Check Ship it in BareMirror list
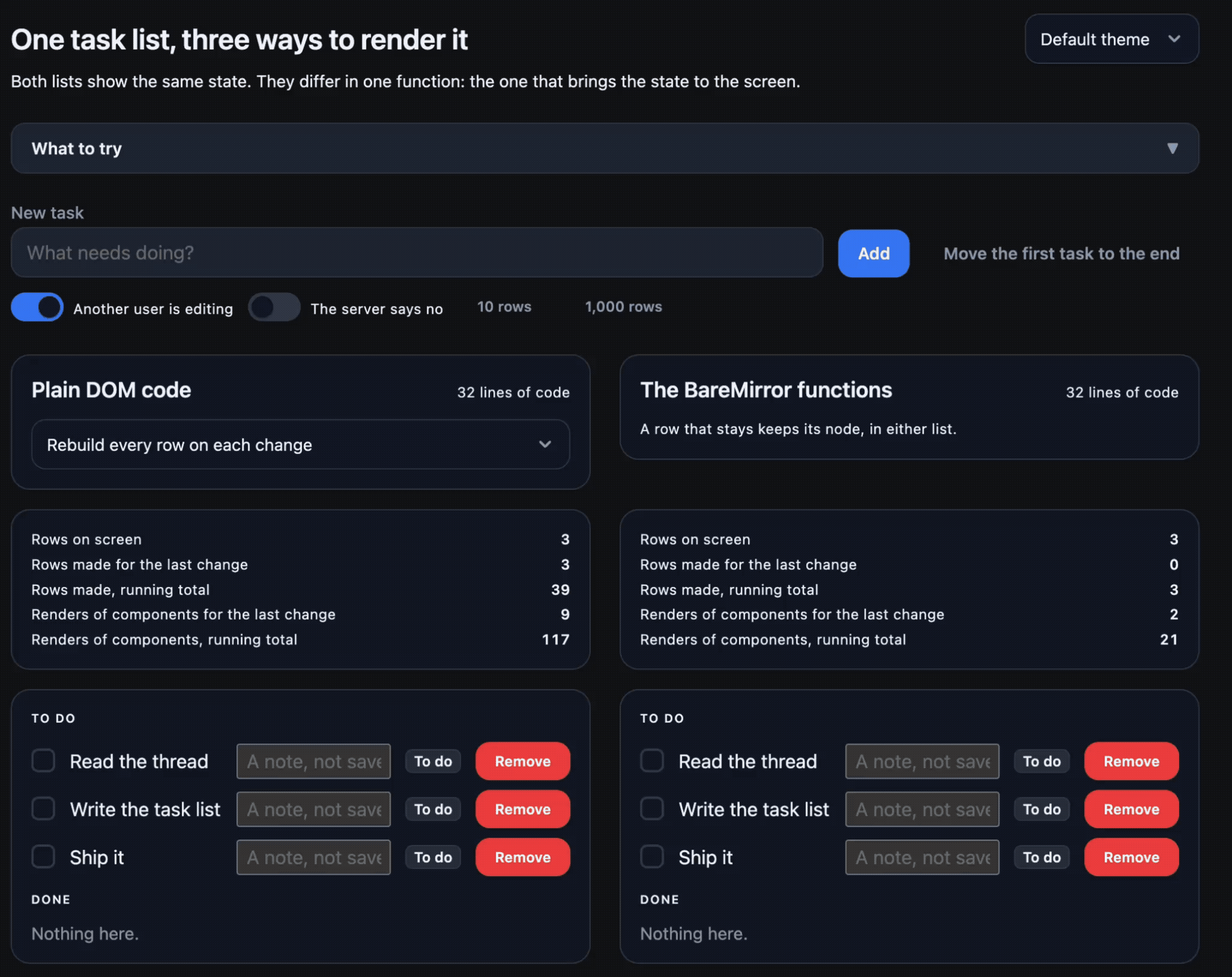This screenshot has height=977, width=1232. point(652,856)
